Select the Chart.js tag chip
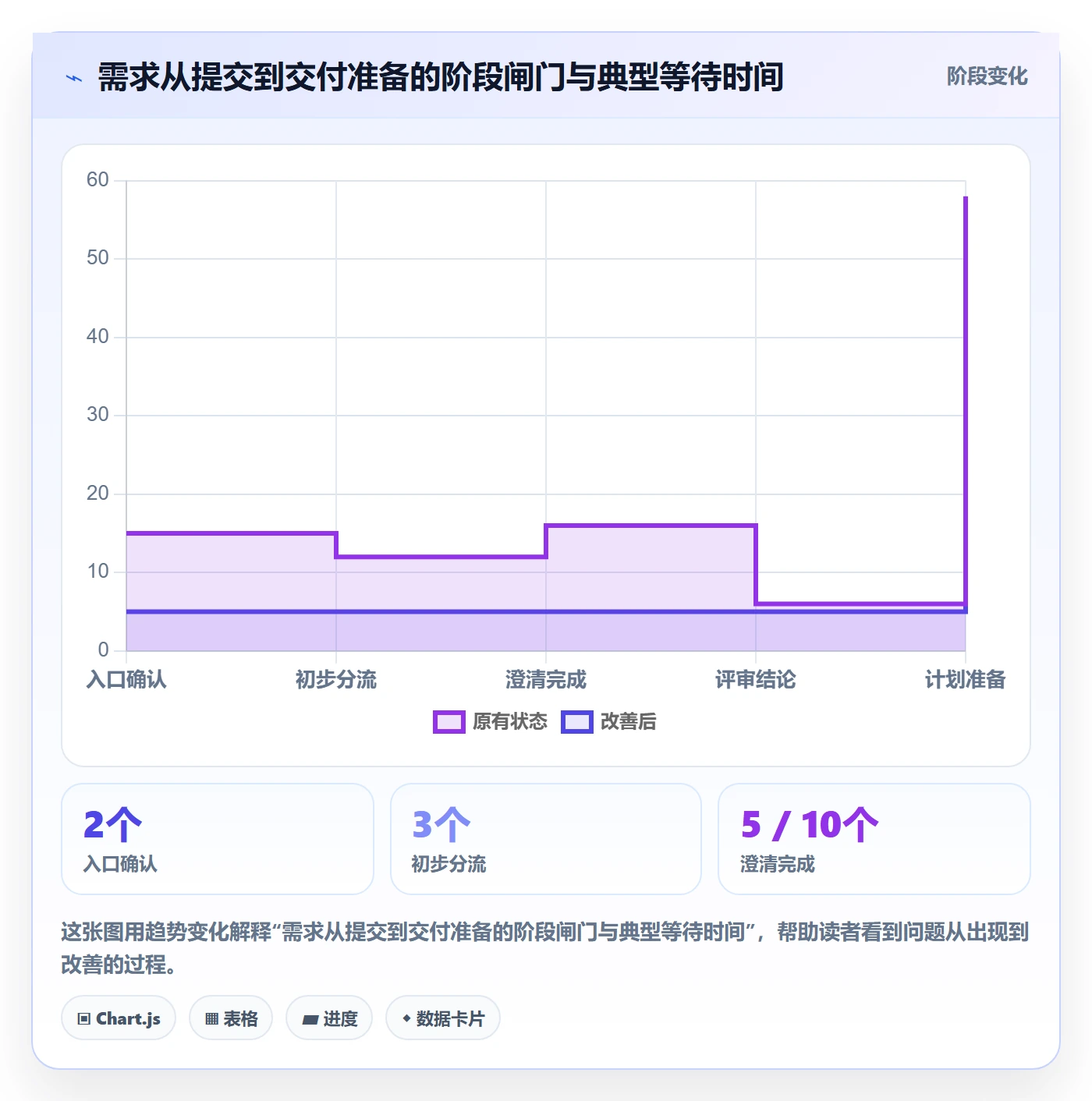 pyautogui.click(x=119, y=1018)
